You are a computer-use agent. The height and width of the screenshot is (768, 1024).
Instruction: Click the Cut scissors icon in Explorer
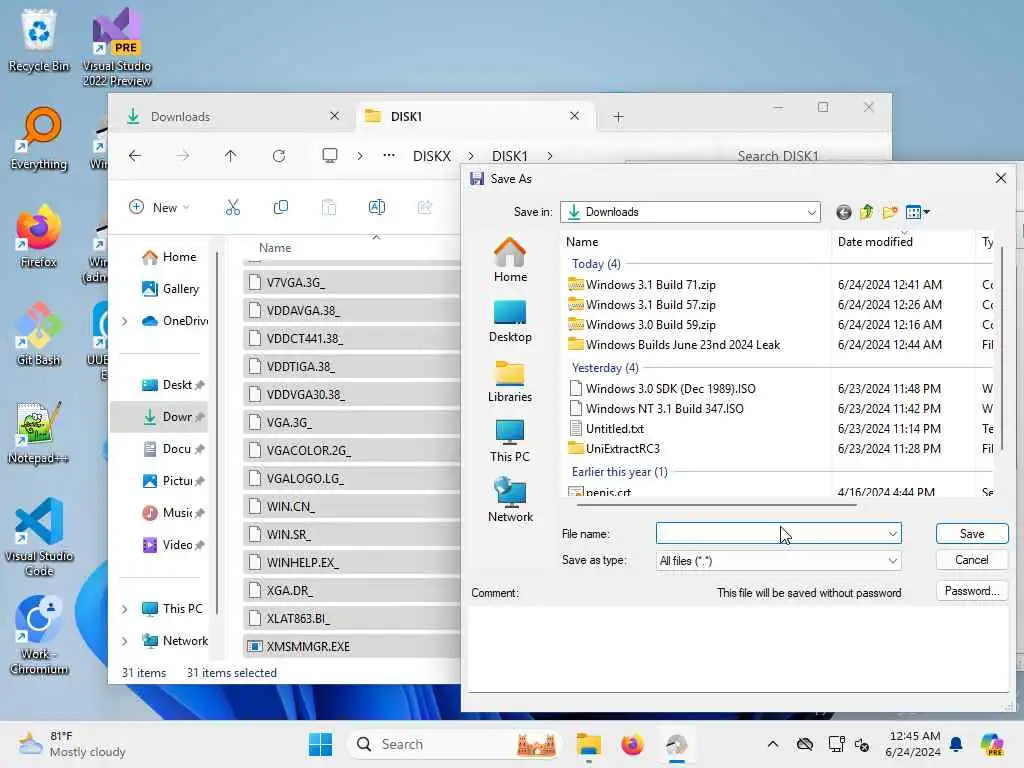[x=232, y=208]
